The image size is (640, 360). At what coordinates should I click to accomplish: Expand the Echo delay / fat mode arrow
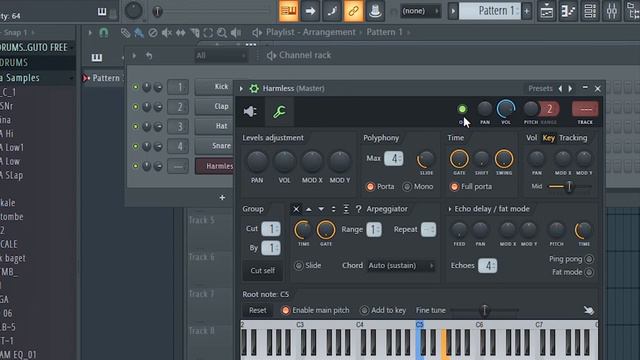[450, 209]
